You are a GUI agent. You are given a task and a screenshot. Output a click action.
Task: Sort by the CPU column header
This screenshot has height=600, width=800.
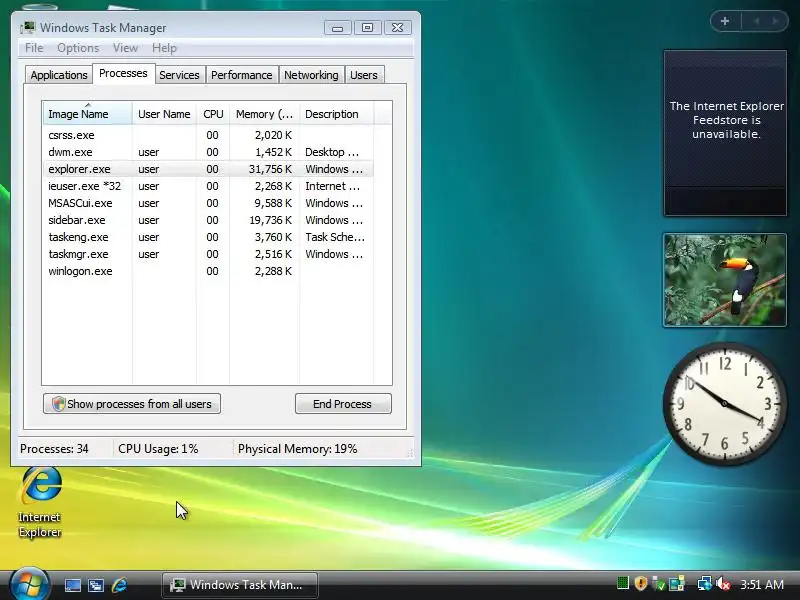(213, 114)
